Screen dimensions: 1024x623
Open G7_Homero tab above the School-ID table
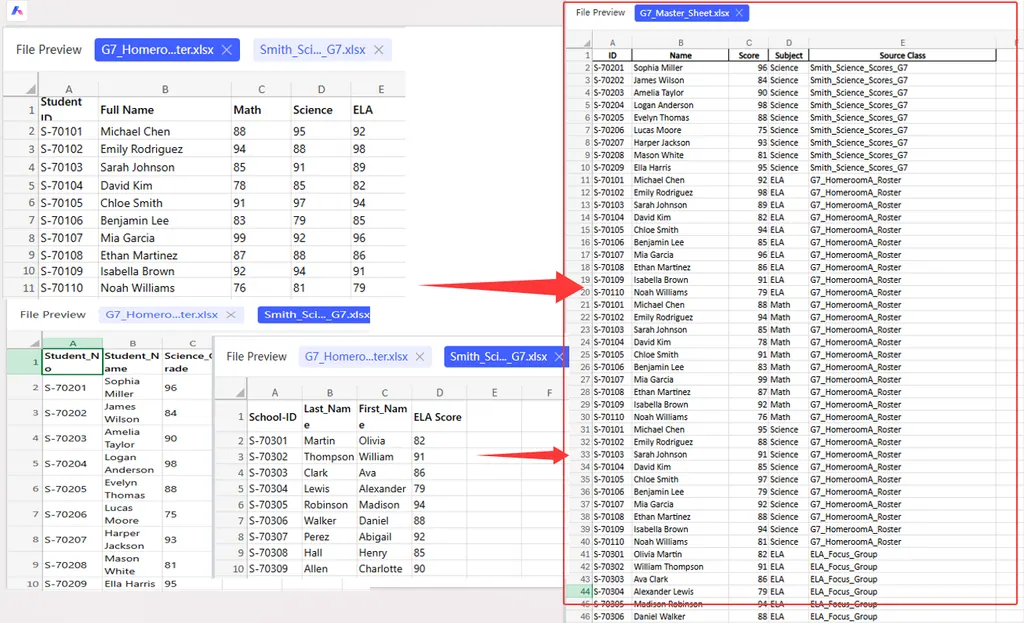[354, 357]
